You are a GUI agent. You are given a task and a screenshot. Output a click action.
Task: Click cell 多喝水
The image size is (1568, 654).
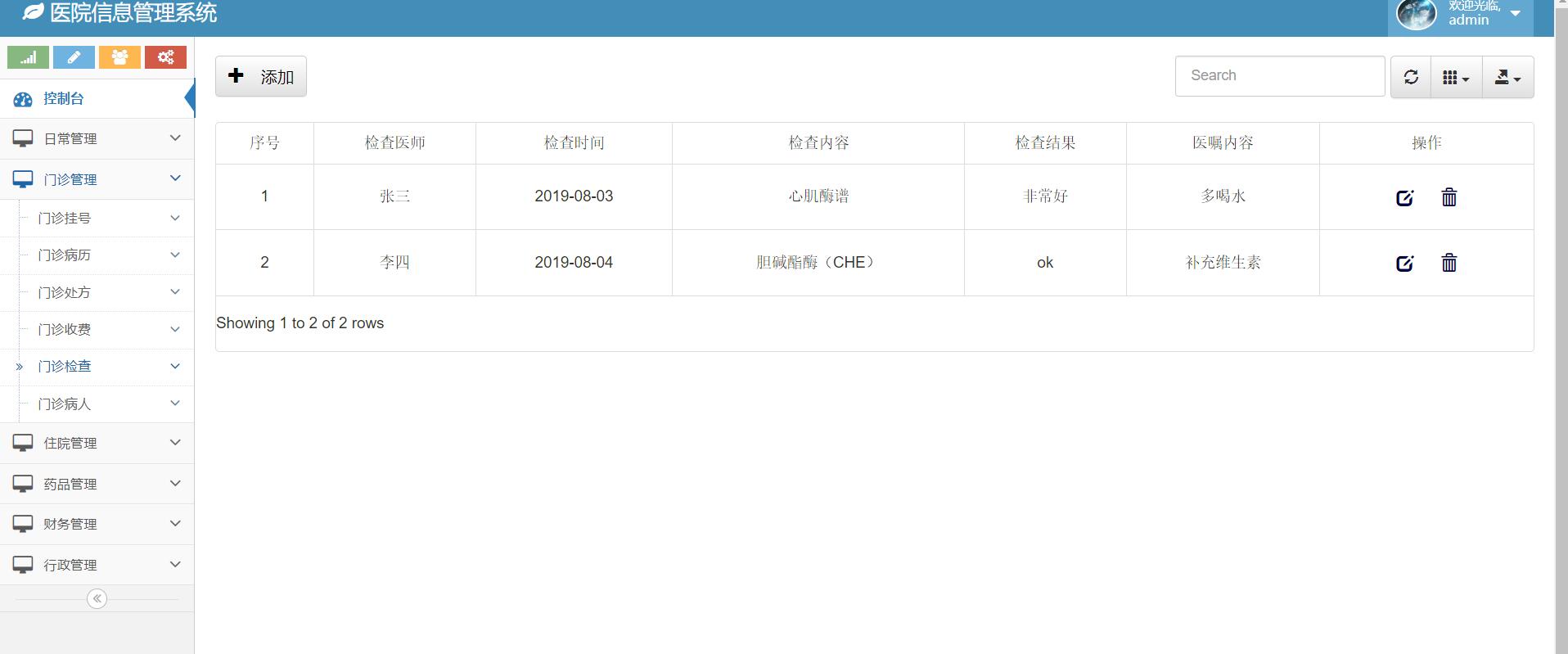pos(1223,196)
